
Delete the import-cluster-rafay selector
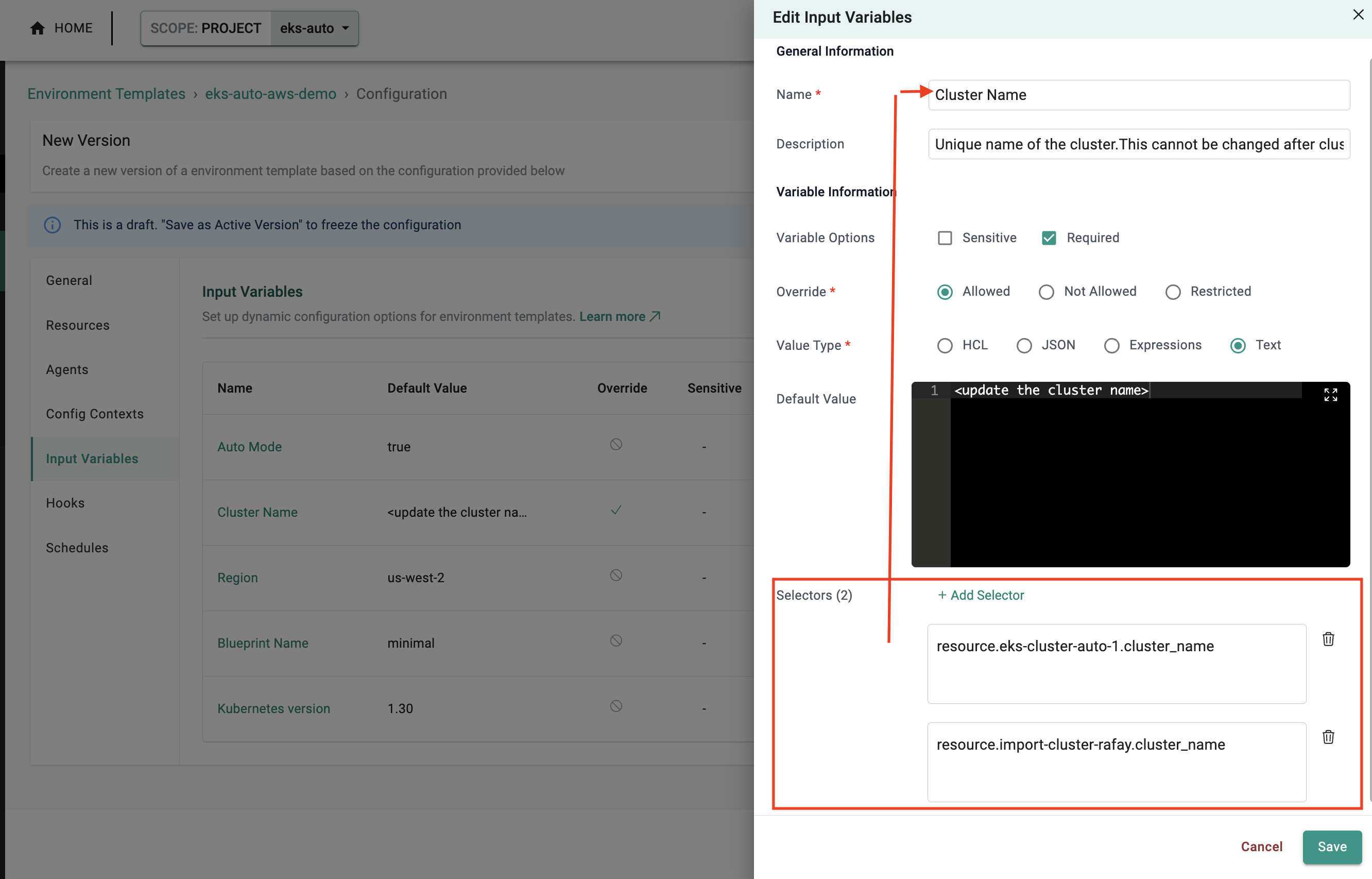coord(1328,737)
